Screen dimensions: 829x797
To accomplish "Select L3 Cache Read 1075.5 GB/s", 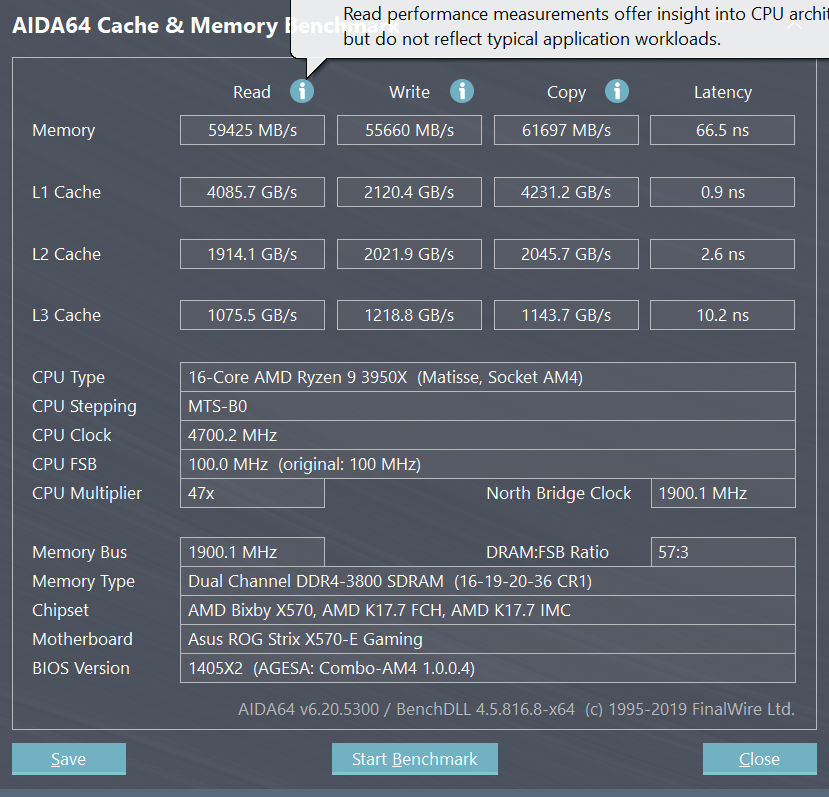I will [x=252, y=315].
